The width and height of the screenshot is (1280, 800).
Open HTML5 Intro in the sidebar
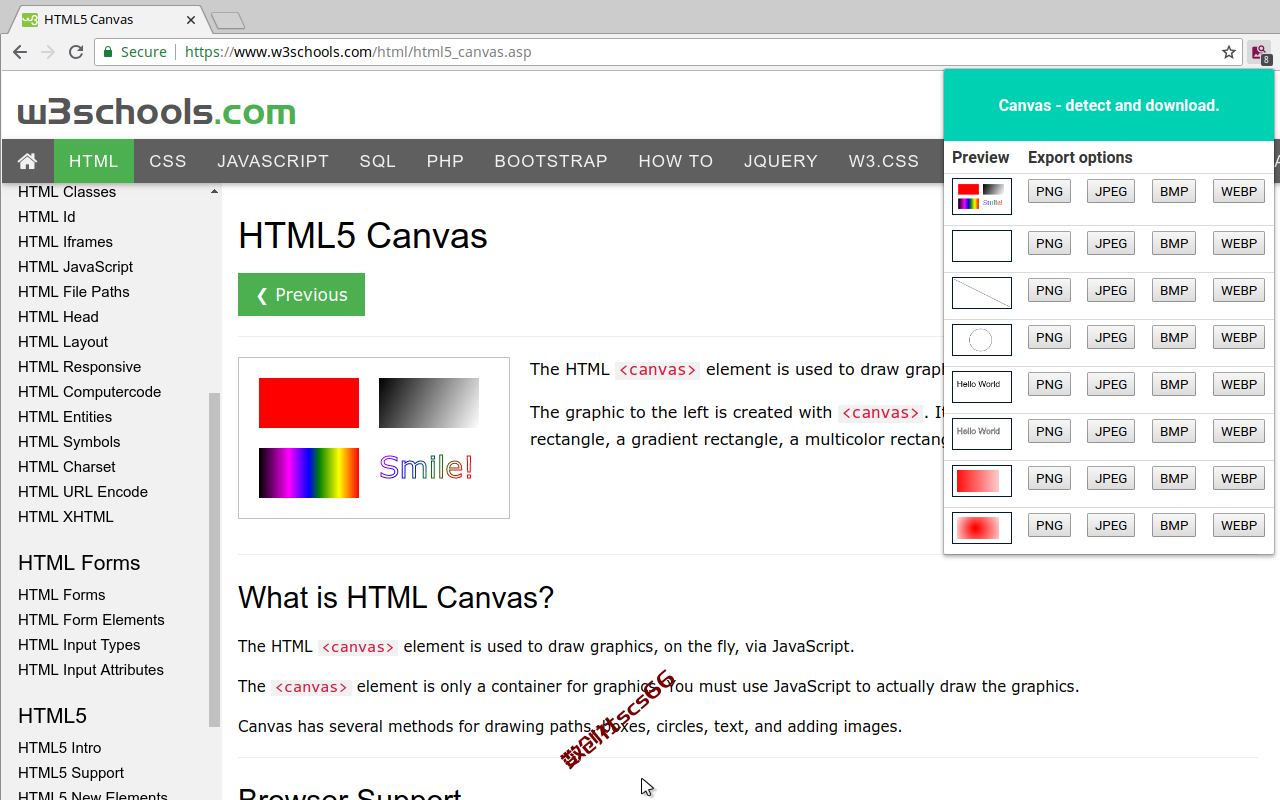tap(59, 748)
